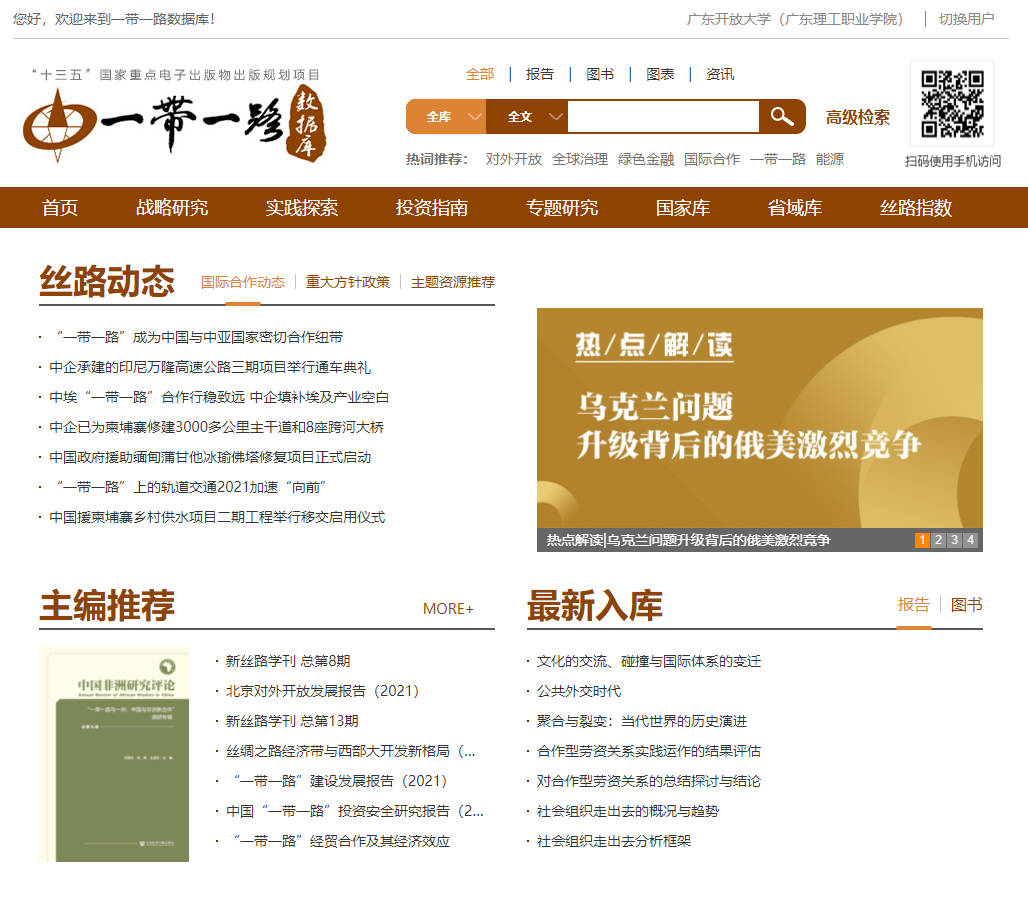Click the banner caption 热点解读|乌克兰问题
1028x898 pixels.
coord(688,540)
